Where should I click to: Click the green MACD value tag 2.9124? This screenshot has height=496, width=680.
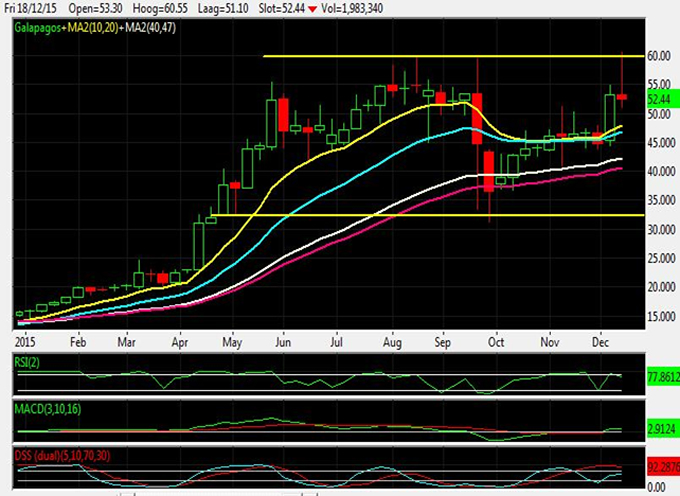[661, 429]
